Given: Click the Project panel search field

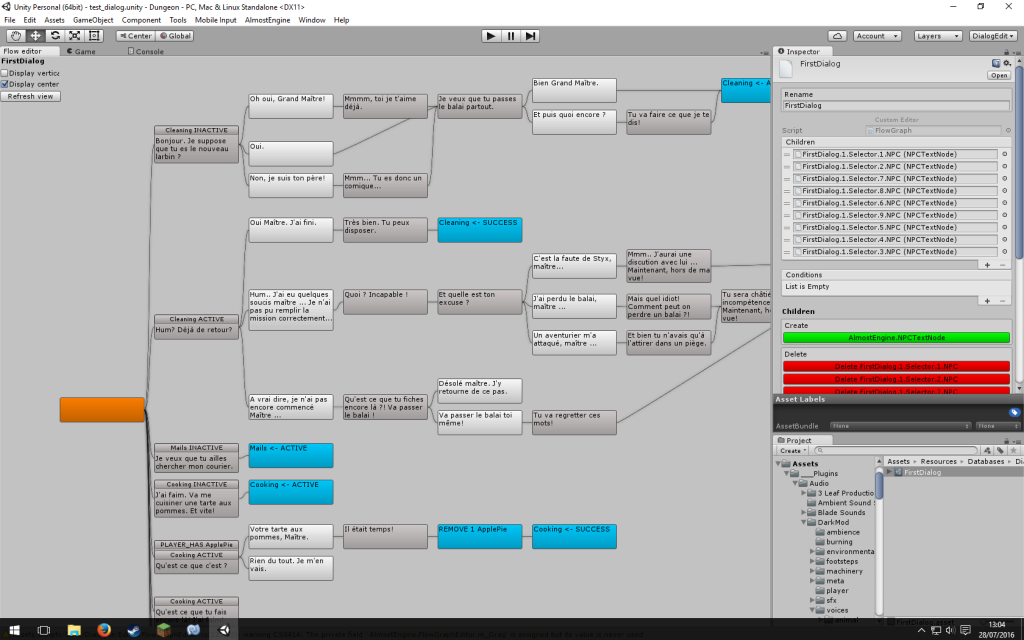Looking at the screenshot, I should [x=896, y=451].
